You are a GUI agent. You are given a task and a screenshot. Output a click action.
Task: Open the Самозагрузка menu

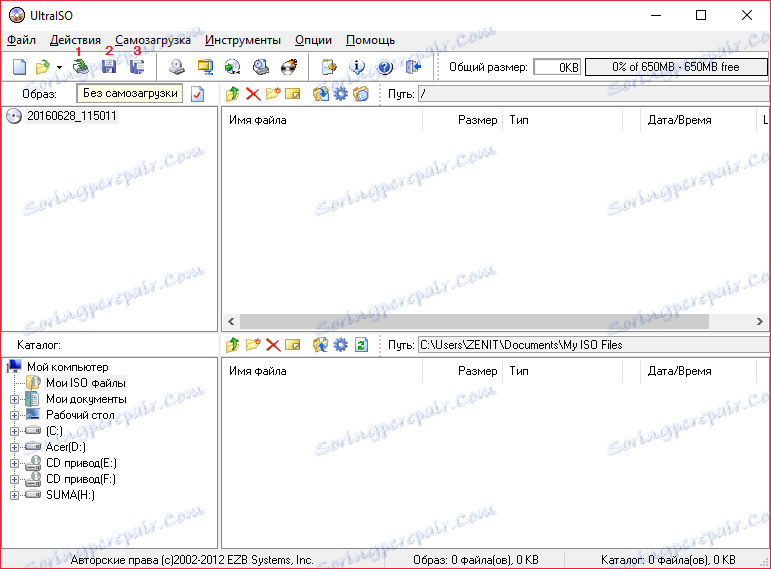(x=153, y=40)
